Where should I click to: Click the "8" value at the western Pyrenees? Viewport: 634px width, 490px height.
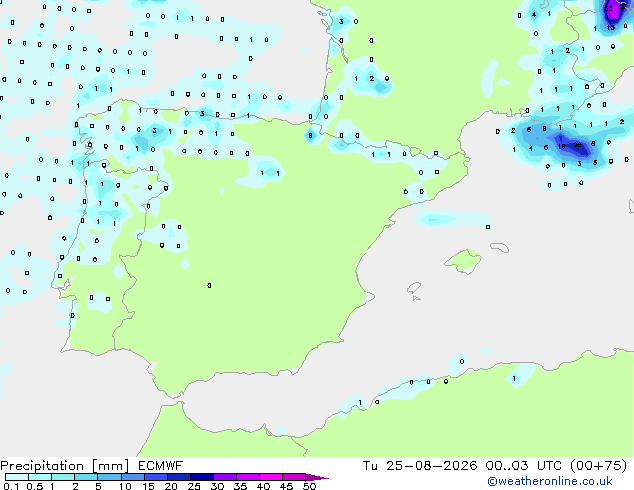(x=311, y=135)
